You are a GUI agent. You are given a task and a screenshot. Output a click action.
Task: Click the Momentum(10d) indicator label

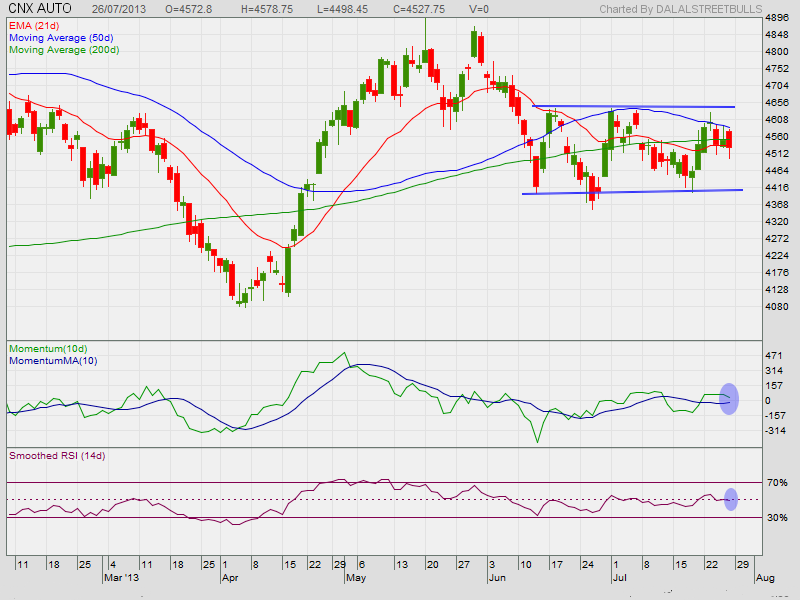tap(48, 349)
